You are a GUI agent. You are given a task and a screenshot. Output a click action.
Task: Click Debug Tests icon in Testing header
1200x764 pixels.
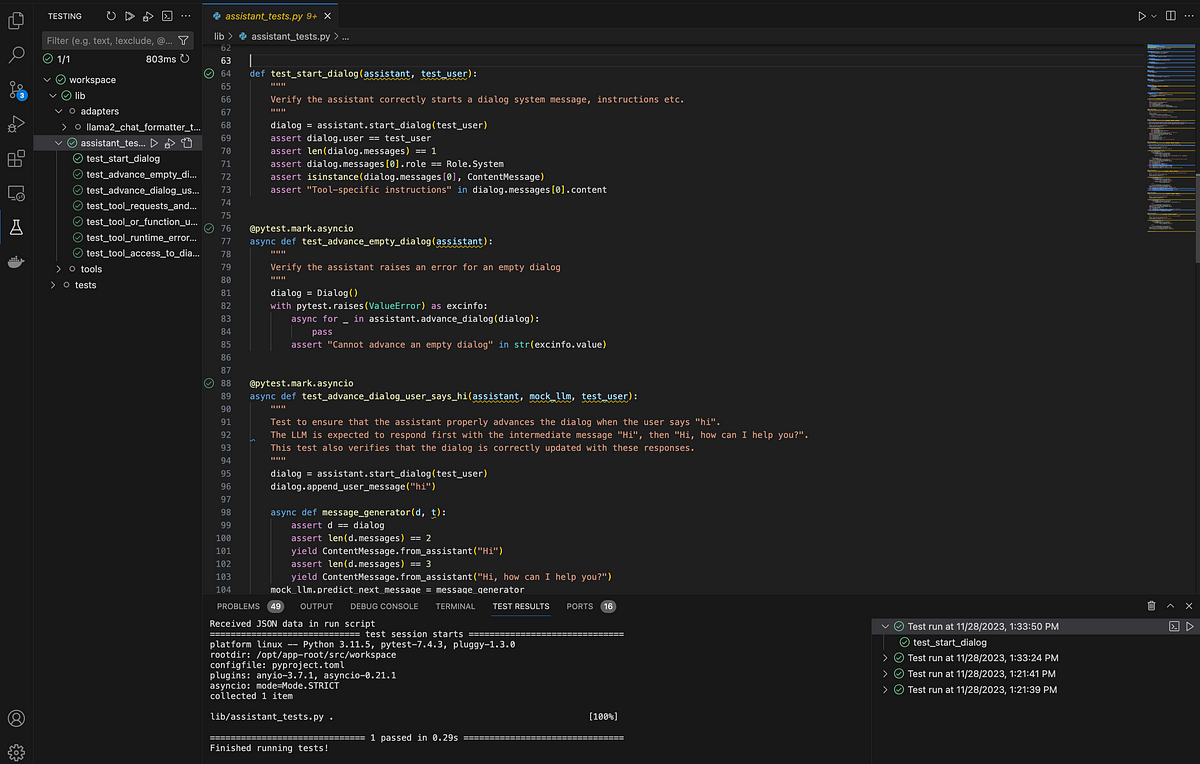point(148,17)
